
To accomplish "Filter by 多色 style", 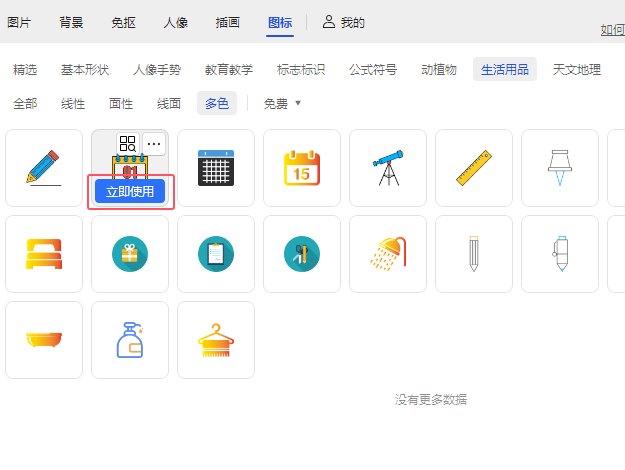I will (217, 103).
